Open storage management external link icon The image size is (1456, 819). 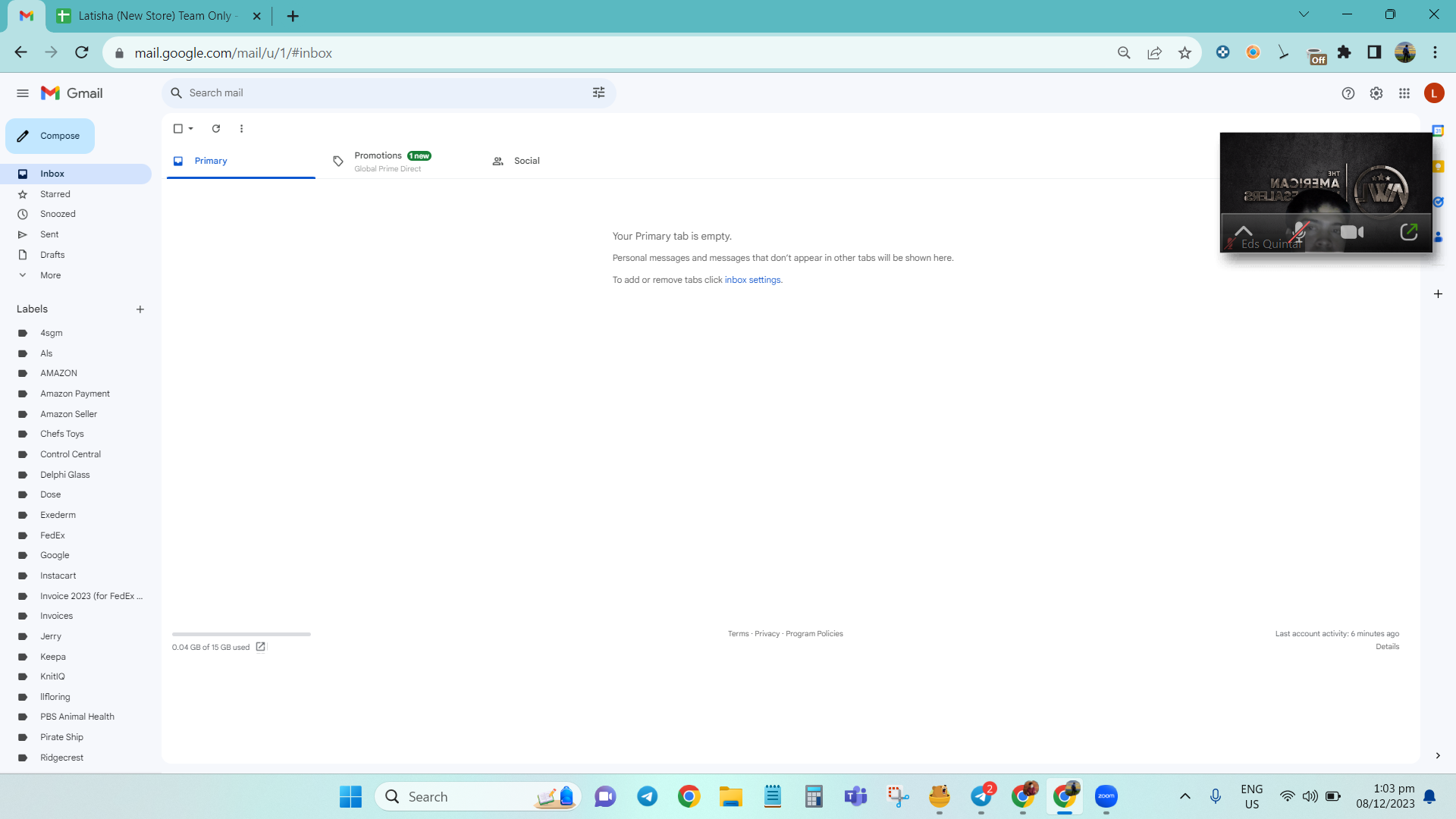click(261, 647)
